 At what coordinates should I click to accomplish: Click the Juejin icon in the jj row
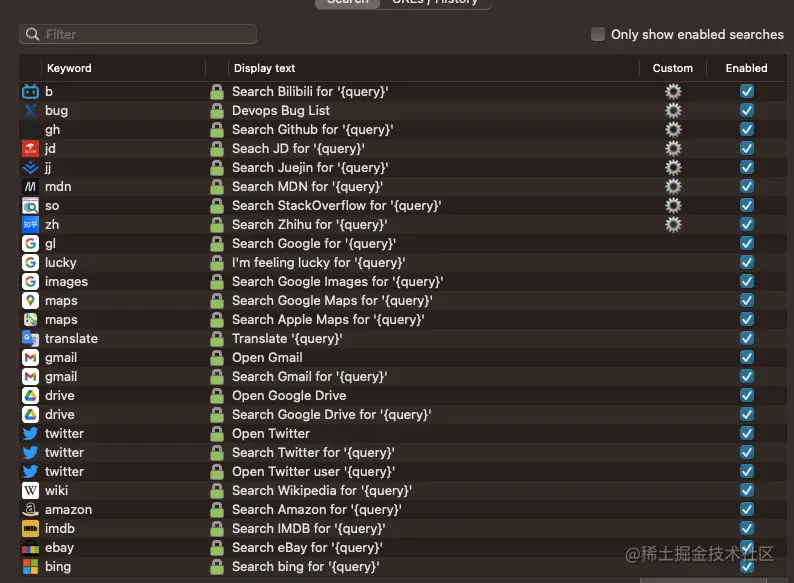pos(30,168)
